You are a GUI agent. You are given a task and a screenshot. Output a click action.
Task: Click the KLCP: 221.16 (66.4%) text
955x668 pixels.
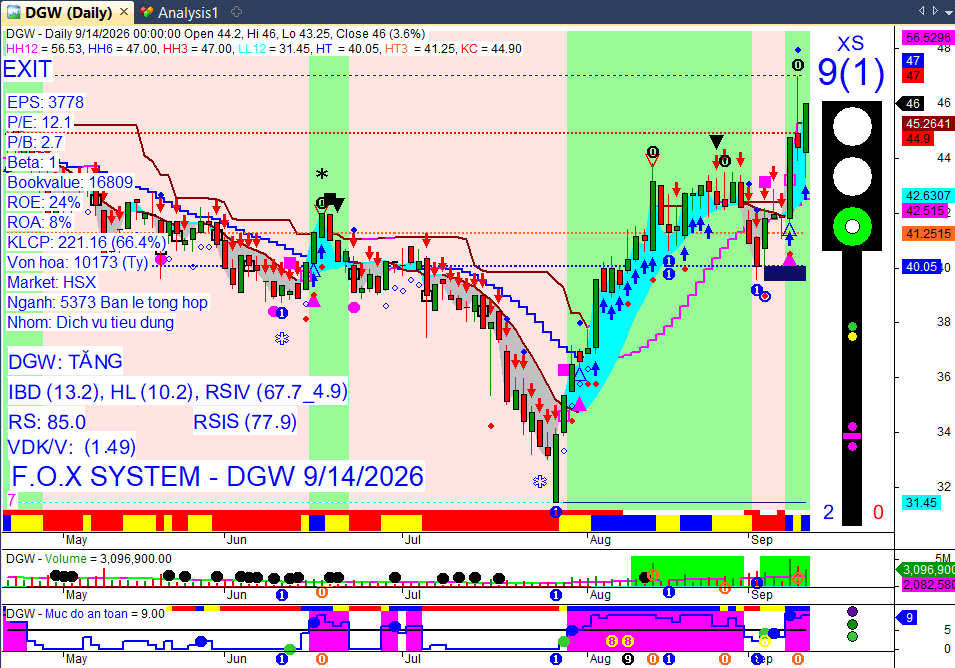[x=86, y=242]
